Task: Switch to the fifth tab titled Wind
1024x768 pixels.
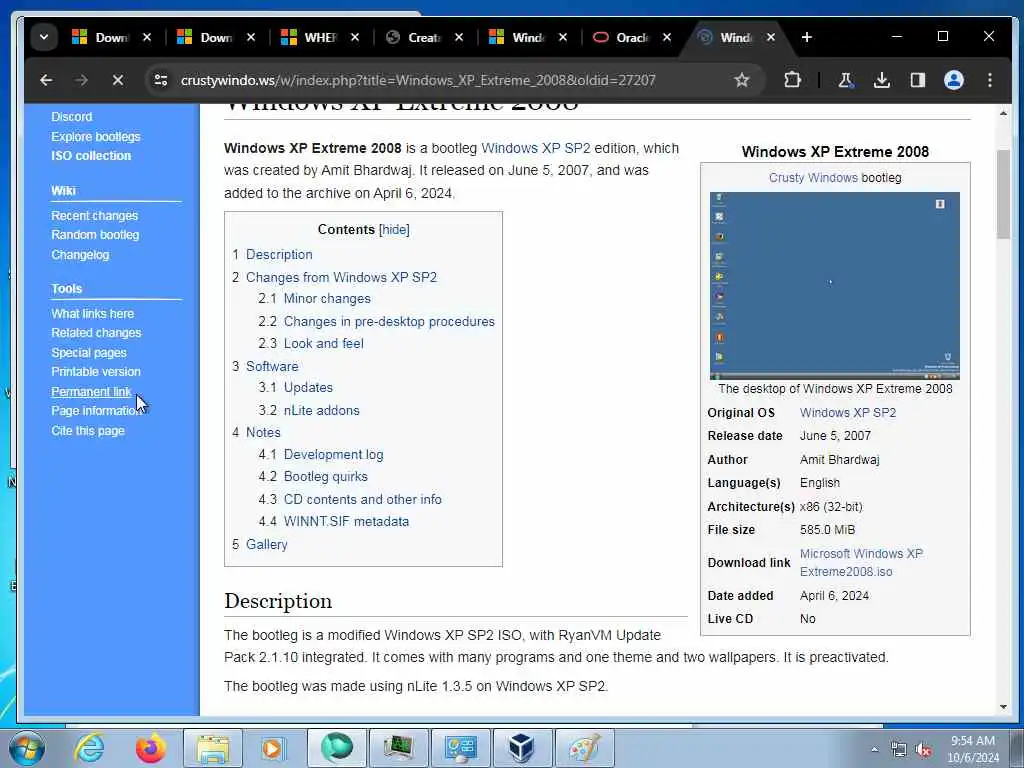Action: click(517, 37)
